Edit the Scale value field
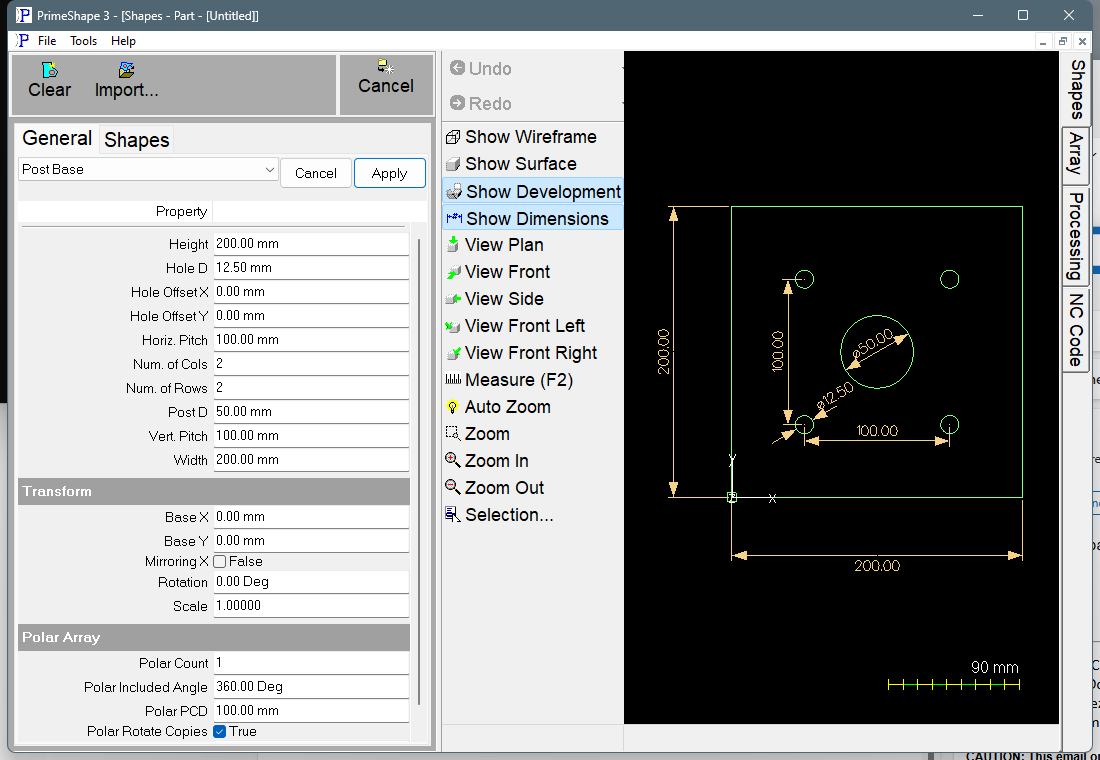The height and width of the screenshot is (760, 1100). pos(311,606)
